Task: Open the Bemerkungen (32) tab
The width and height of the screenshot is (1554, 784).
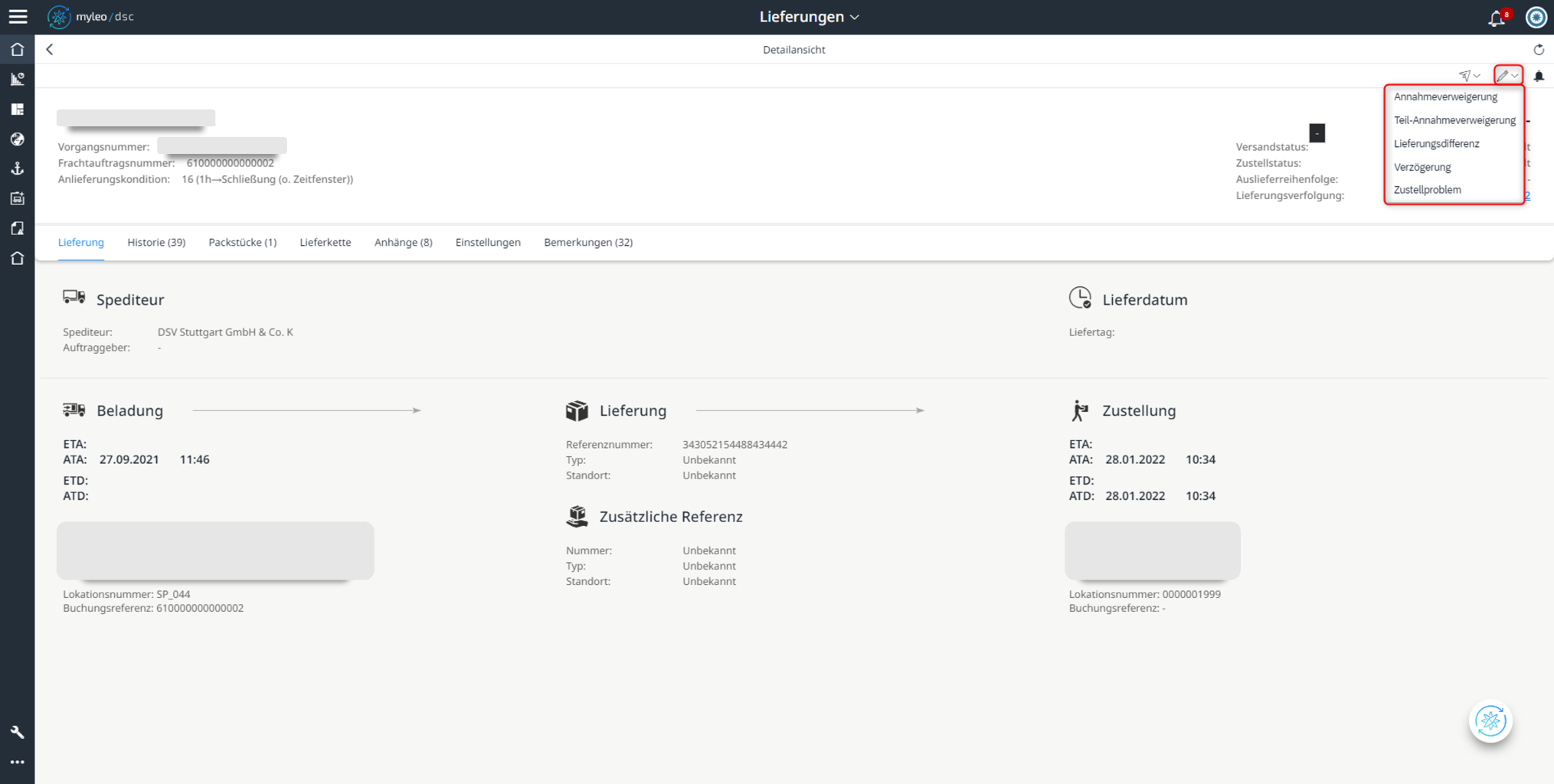Action: (588, 243)
